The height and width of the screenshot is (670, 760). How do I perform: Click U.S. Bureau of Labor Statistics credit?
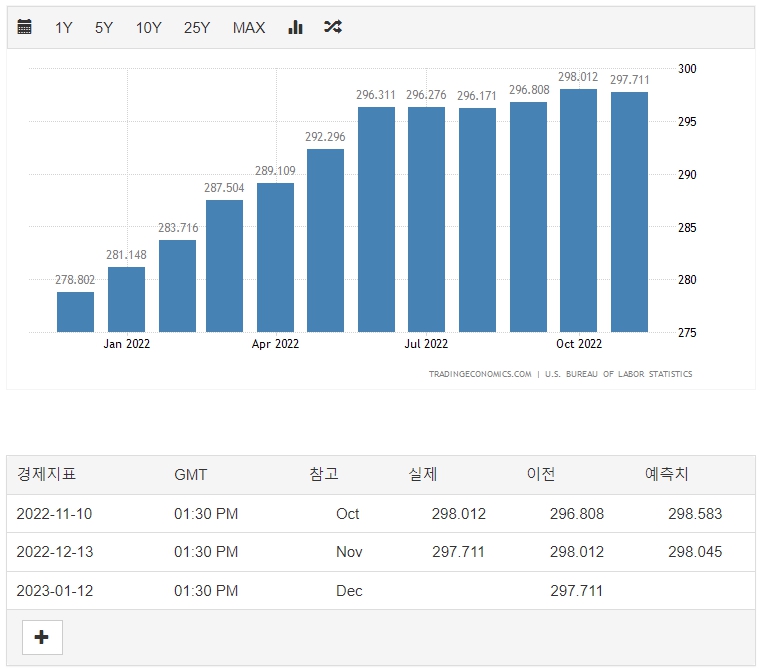[618, 374]
